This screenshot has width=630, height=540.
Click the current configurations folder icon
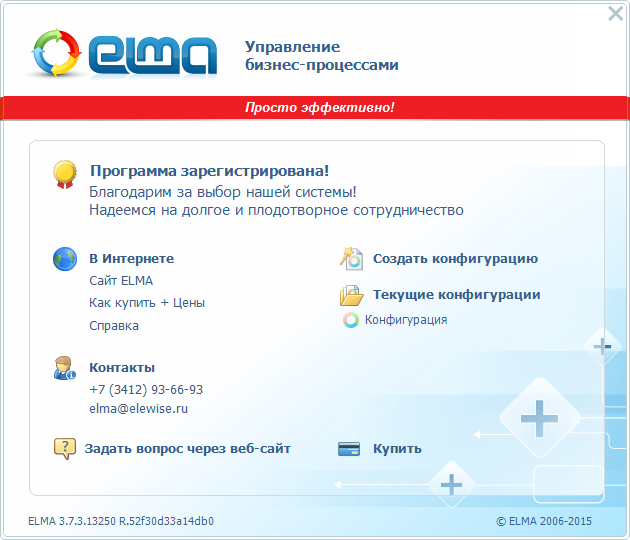tap(350, 295)
